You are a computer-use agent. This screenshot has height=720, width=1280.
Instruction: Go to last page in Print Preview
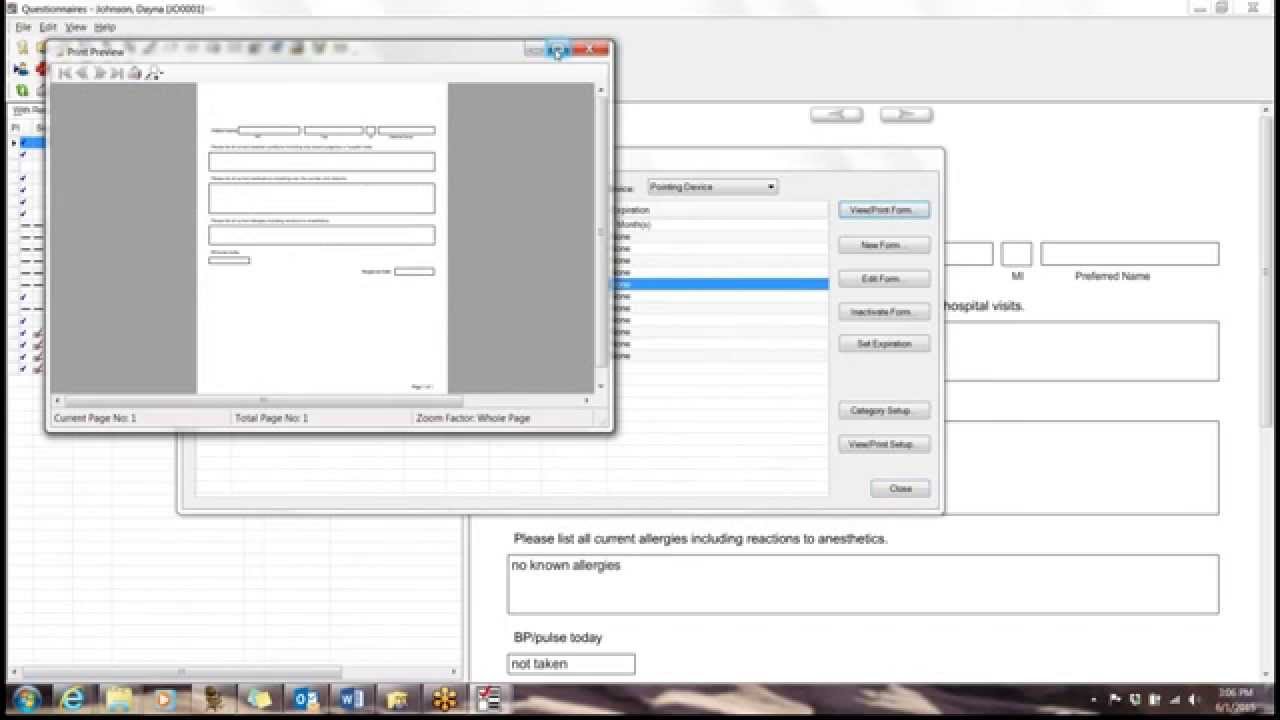[x=117, y=73]
